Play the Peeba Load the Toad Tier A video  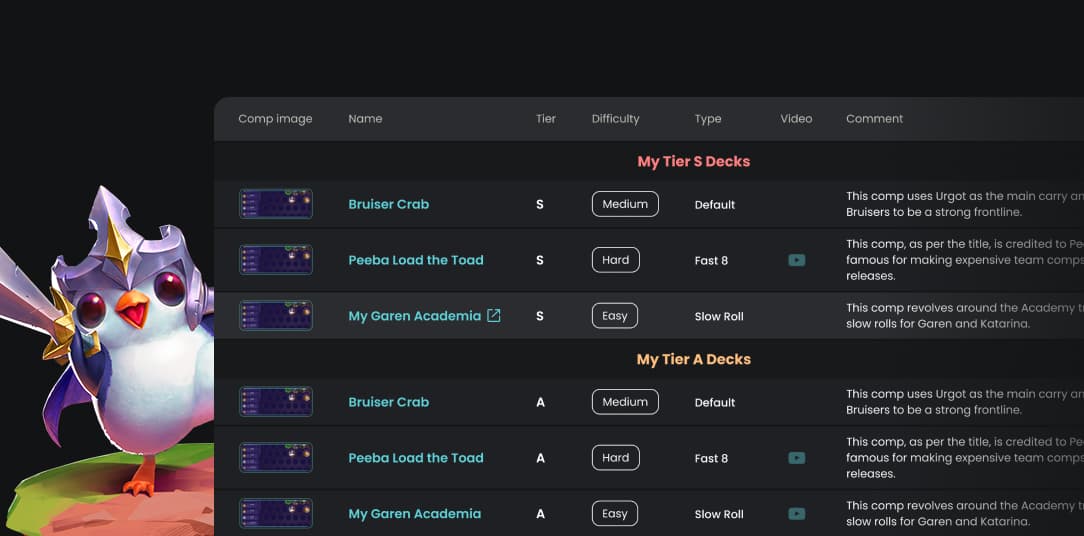(x=796, y=458)
